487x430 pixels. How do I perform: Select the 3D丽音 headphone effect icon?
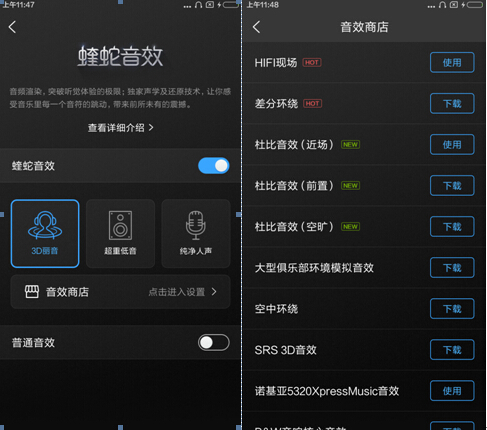45,225
